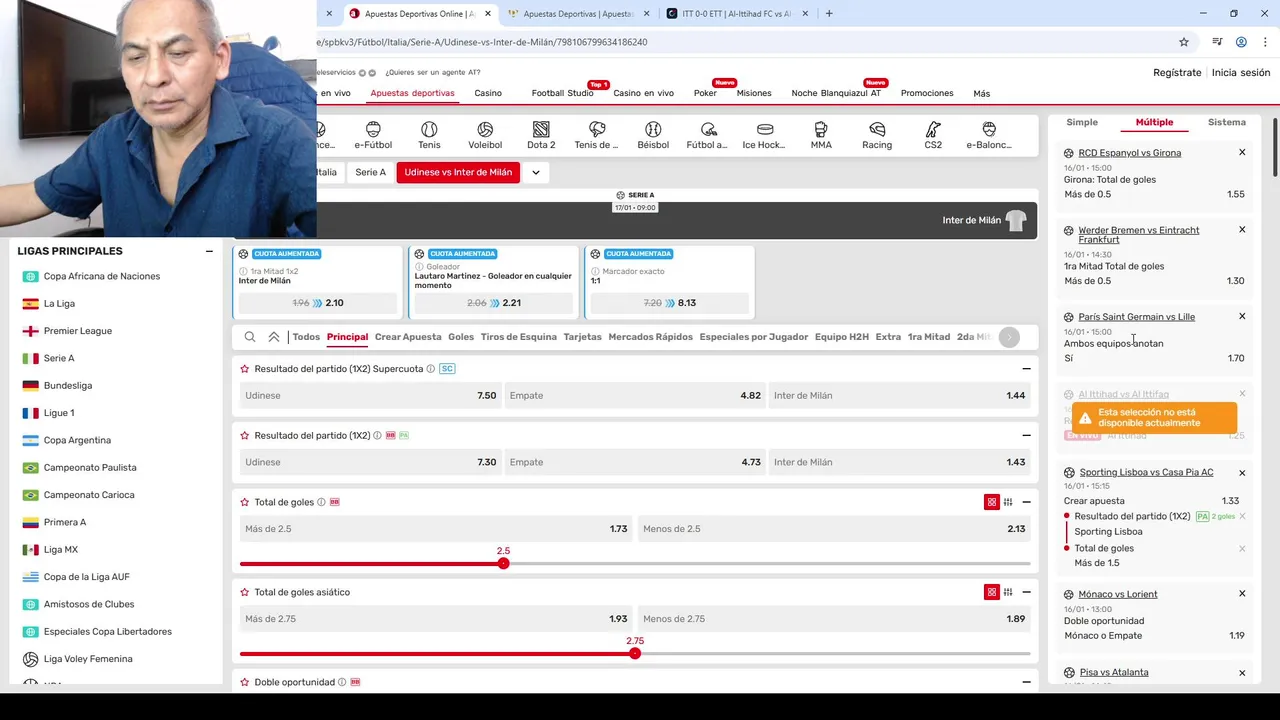Remove RCD Espanyol vs Girona selection

pos(1242,153)
